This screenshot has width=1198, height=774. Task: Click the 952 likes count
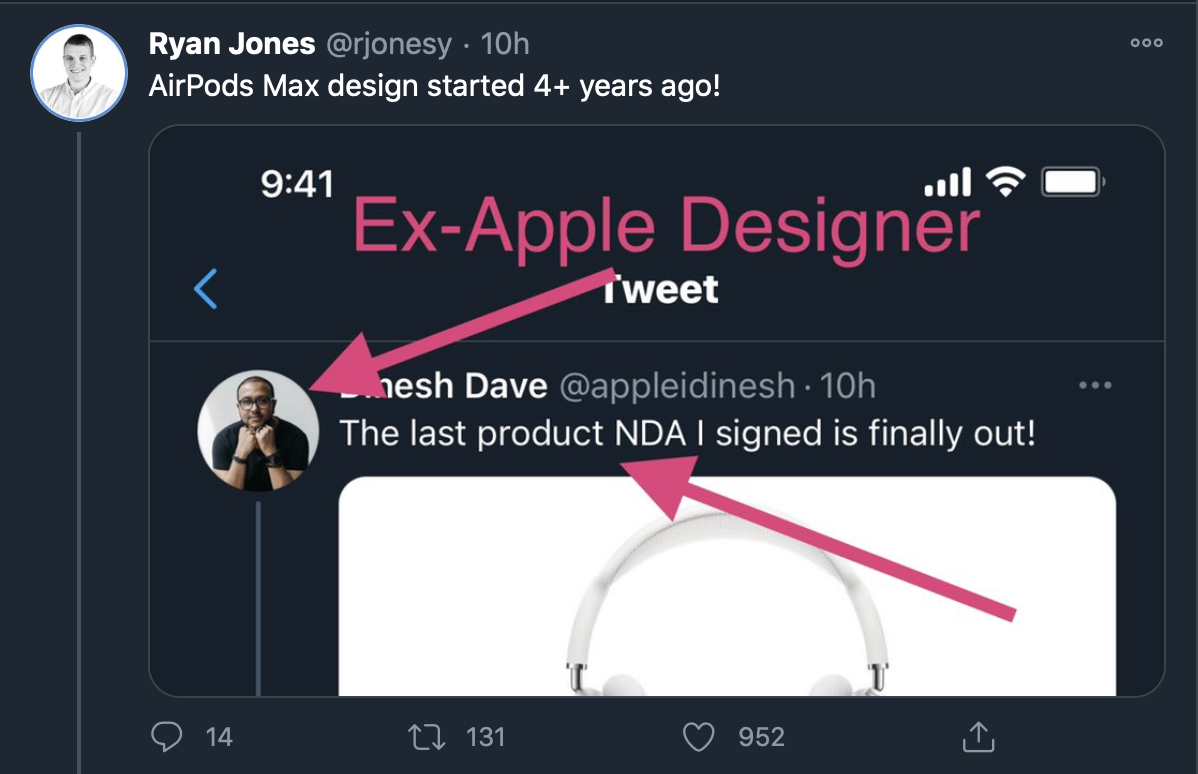[761, 737]
